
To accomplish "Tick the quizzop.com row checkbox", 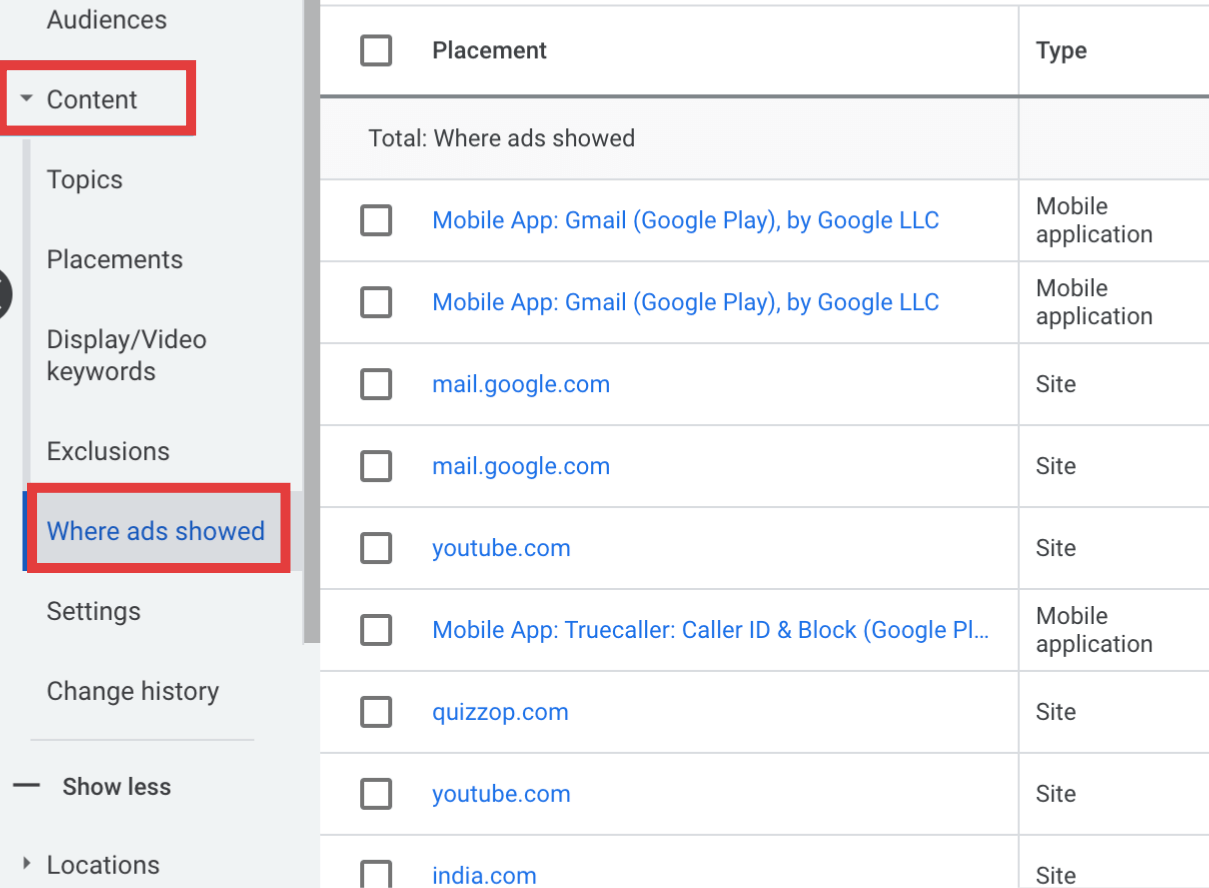I will (376, 712).
